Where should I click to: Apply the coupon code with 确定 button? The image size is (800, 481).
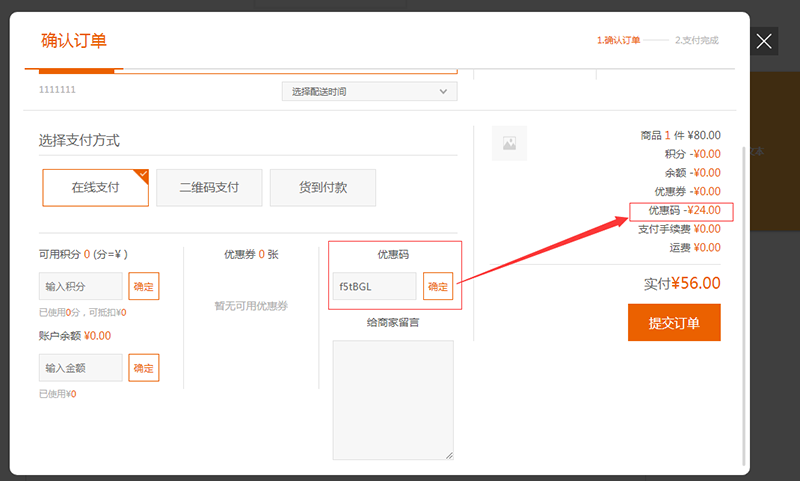point(438,286)
